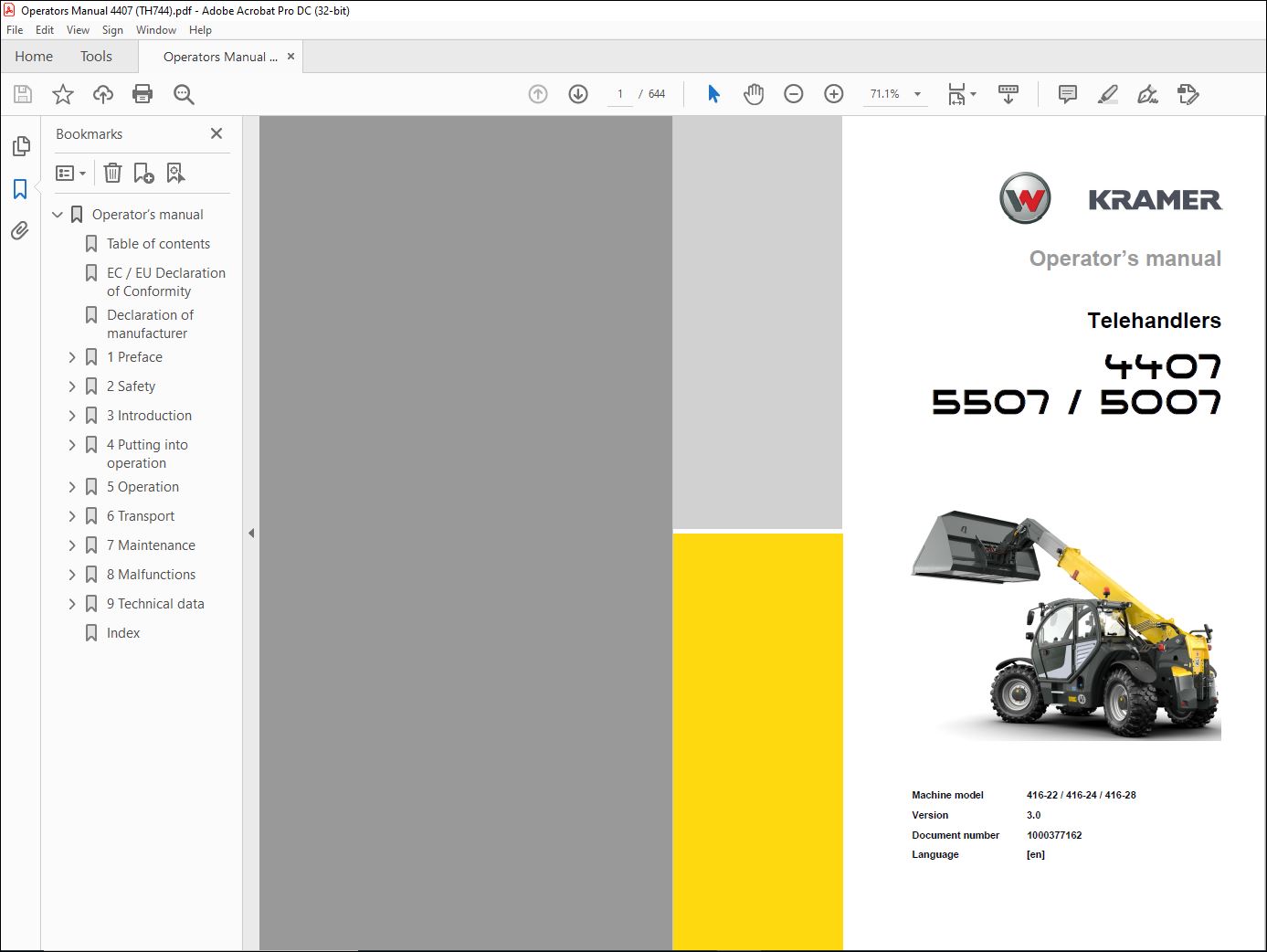Expand the 7 Maintenance bookmark

72,545
